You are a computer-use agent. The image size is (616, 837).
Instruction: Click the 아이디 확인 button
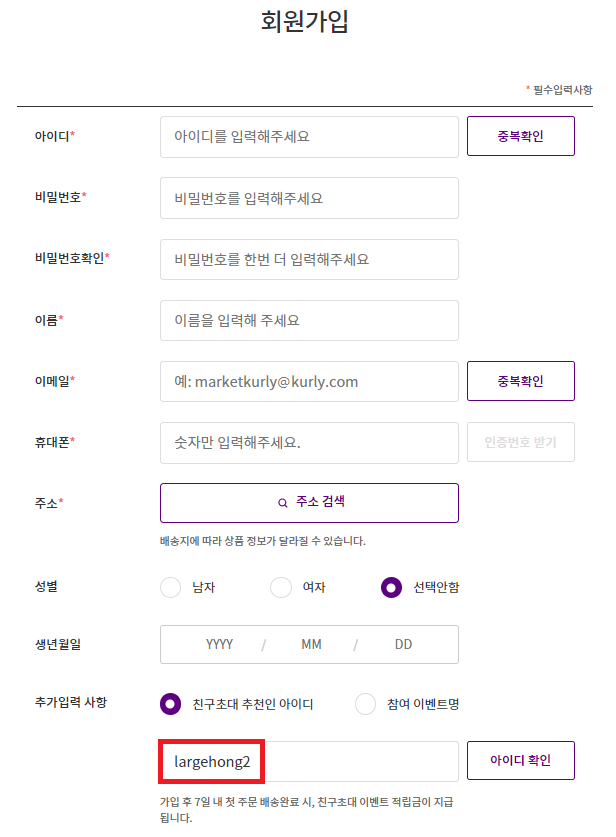click(x=520, y=760)
